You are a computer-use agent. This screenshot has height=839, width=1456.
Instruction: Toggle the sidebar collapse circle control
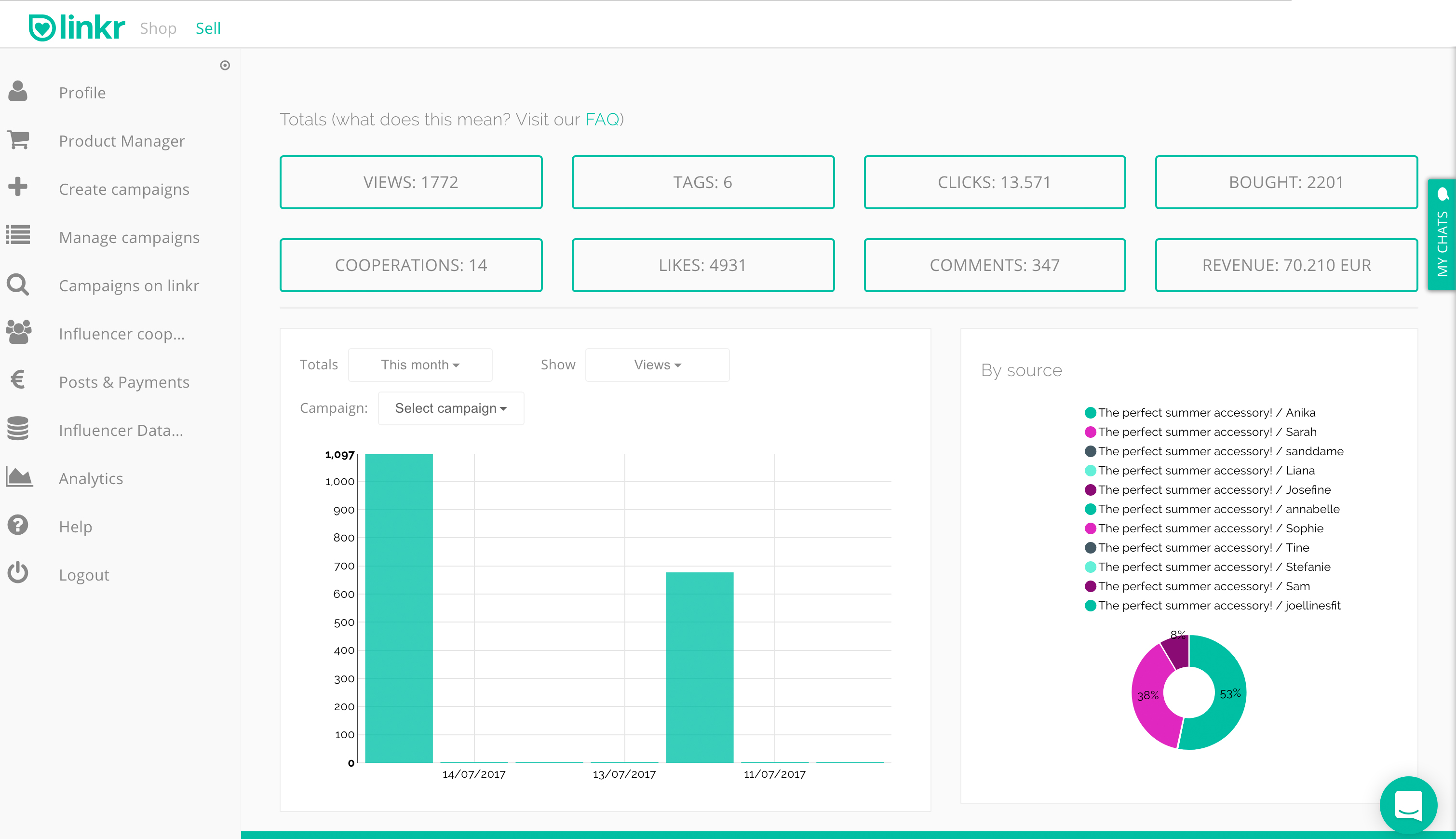pyautogui.click(x=225, y=65)
